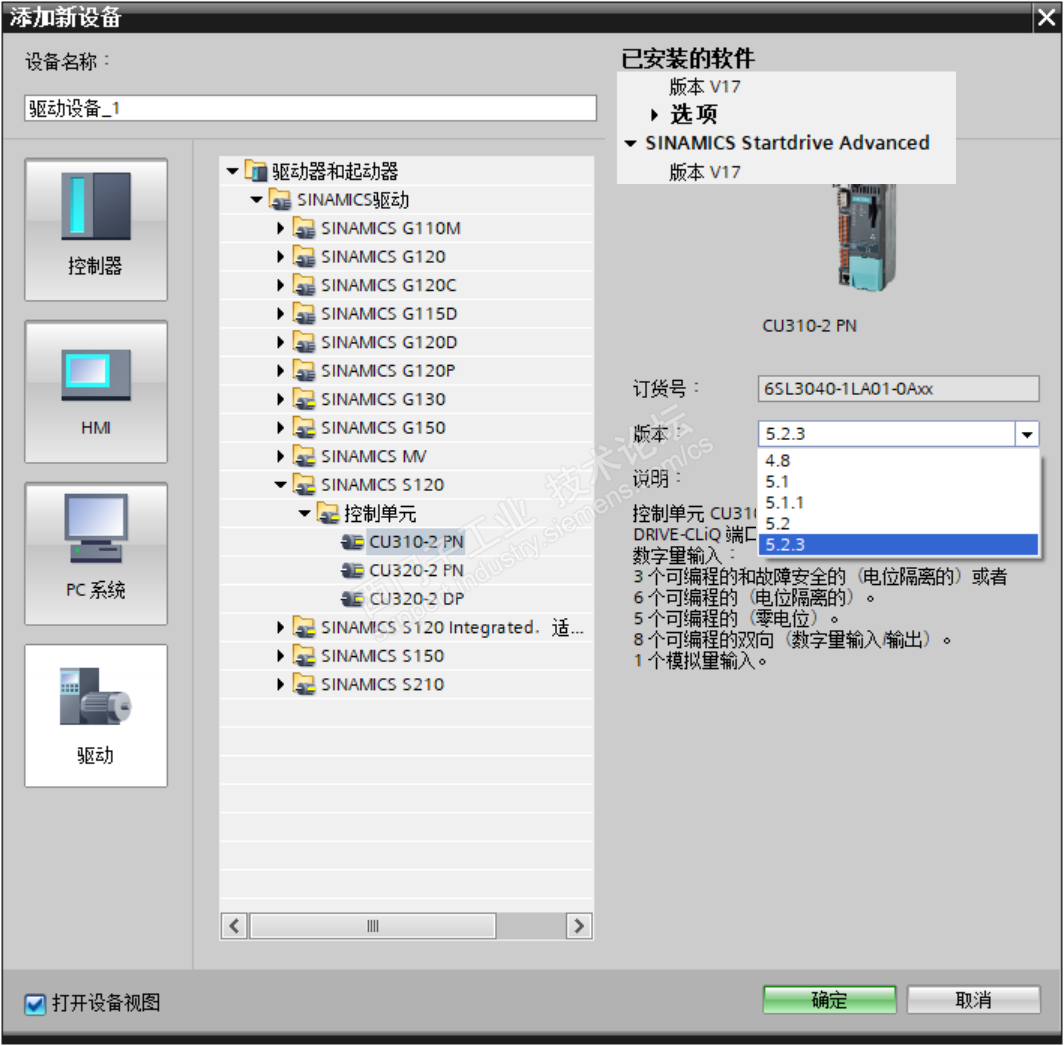This screenshot has height=1046, width=1064.
Task: Click the SINAMICS S120 Integrated folder icon
Action: click(304, 627)
